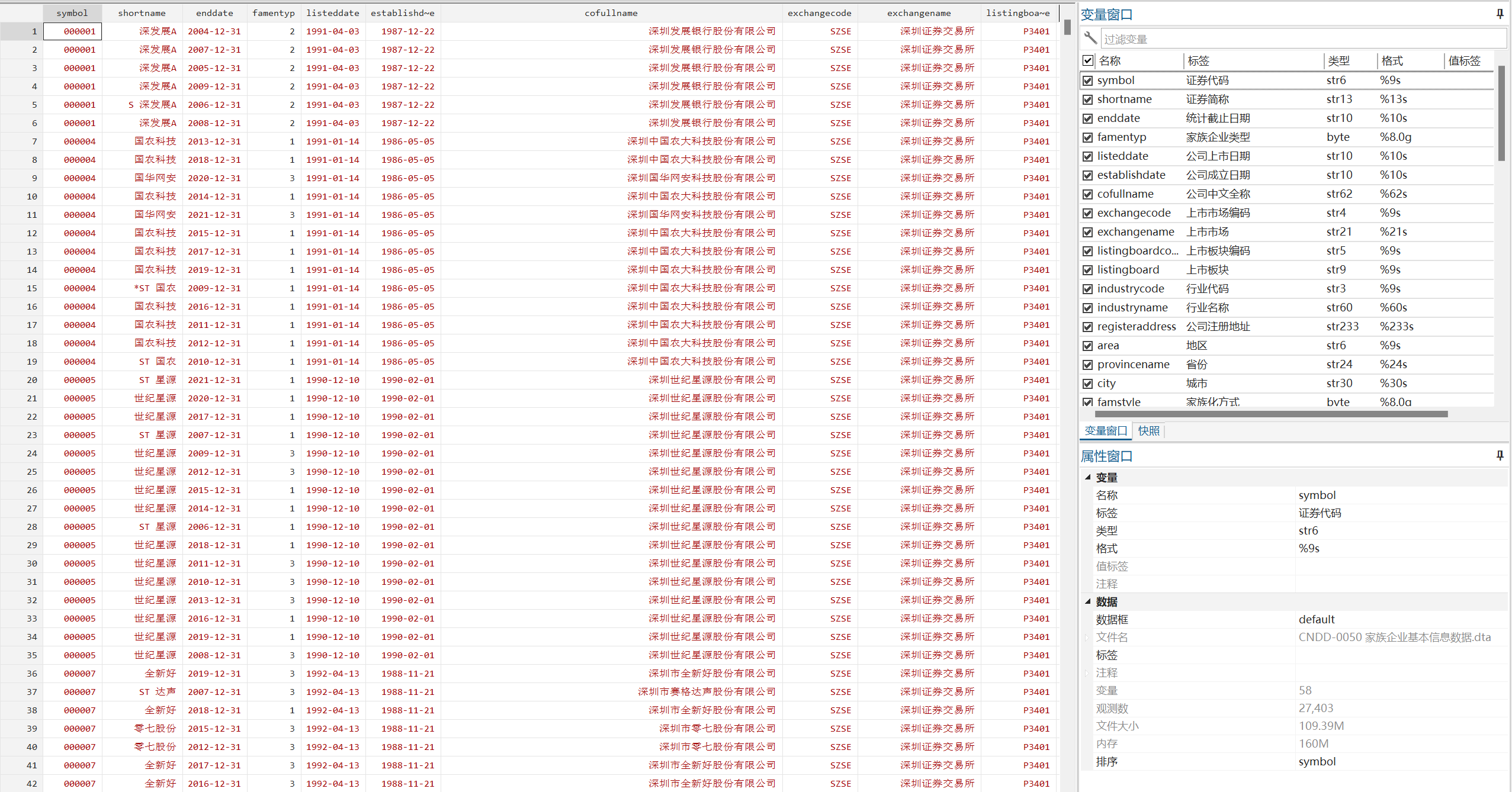1512x792 pixels.
Task: Click the pin icon of 变量窗口 panel
Action: (1500, 14)
